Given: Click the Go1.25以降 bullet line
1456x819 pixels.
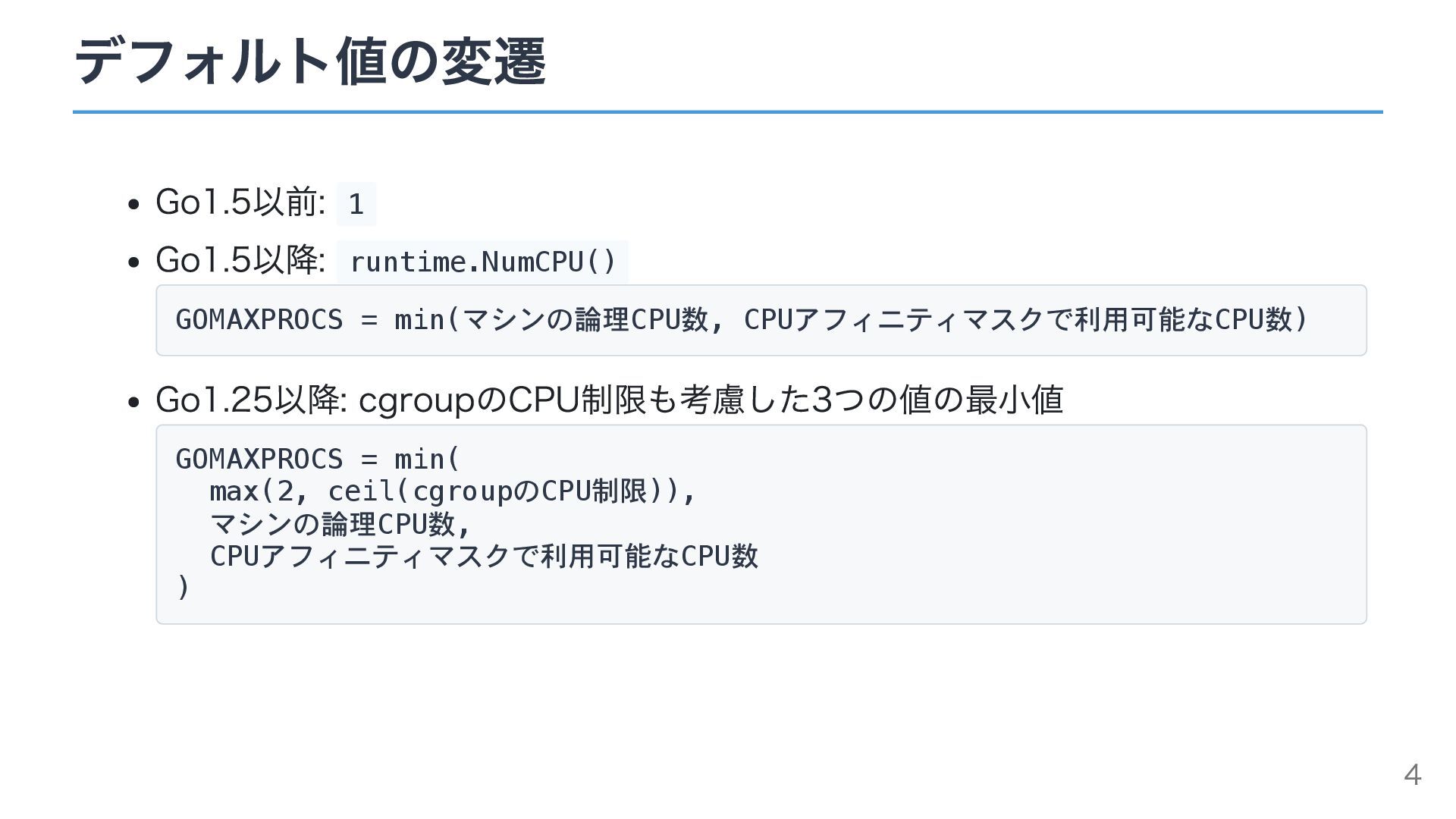Looking at the screenshot, I should 609,400.
